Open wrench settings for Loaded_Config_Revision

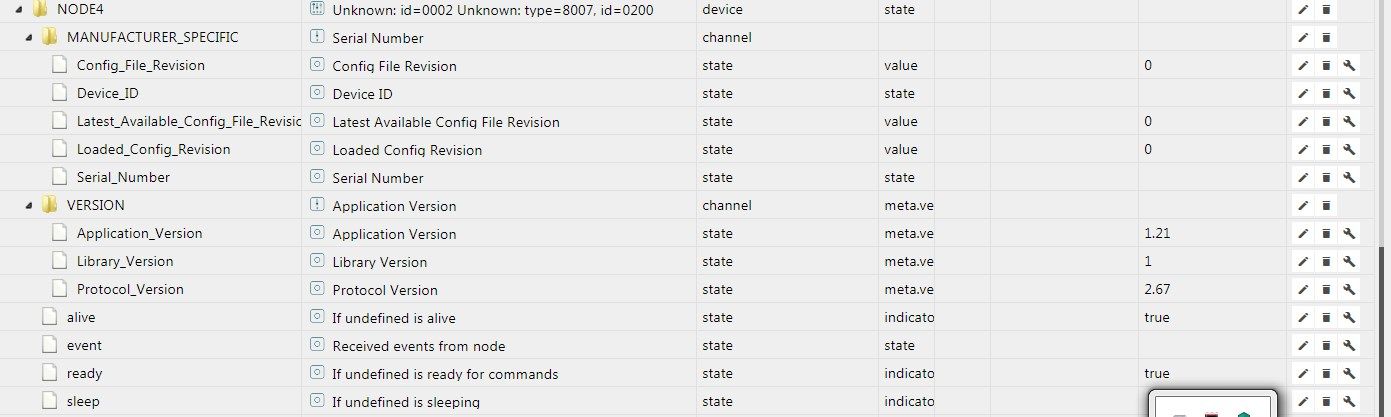click(x=1349, y=150)
